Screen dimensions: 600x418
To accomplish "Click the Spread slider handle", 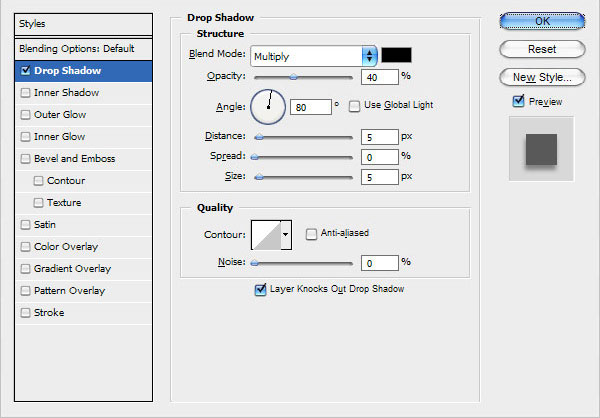I will (254, 157).
